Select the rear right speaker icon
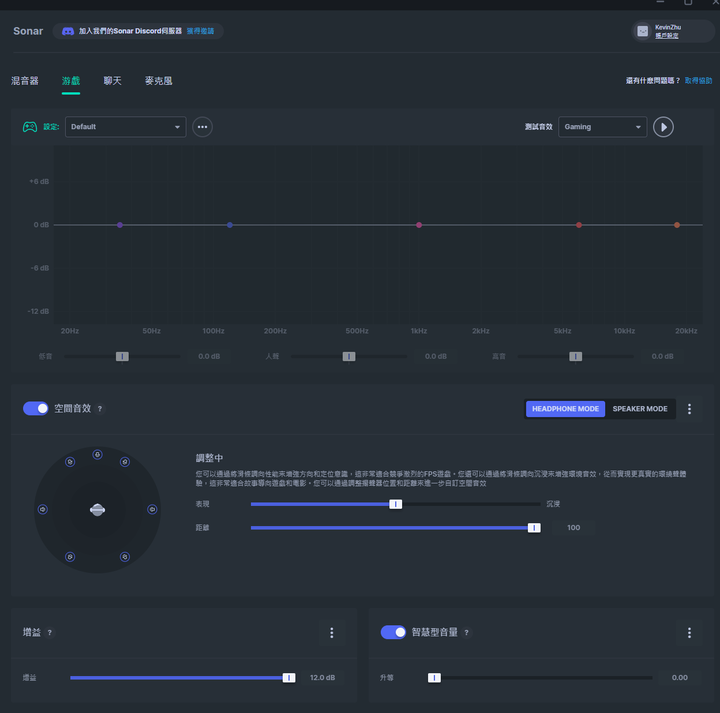 125,557
